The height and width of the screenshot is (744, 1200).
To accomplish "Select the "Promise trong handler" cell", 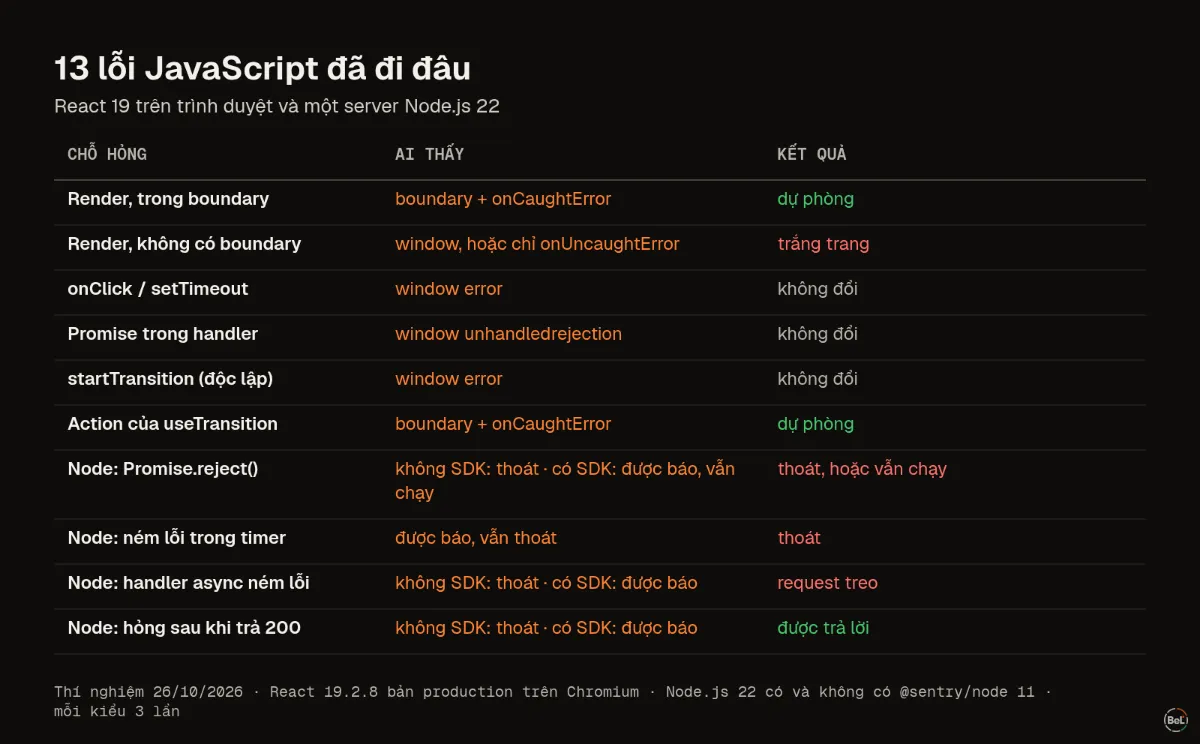I will pos(163,334).
